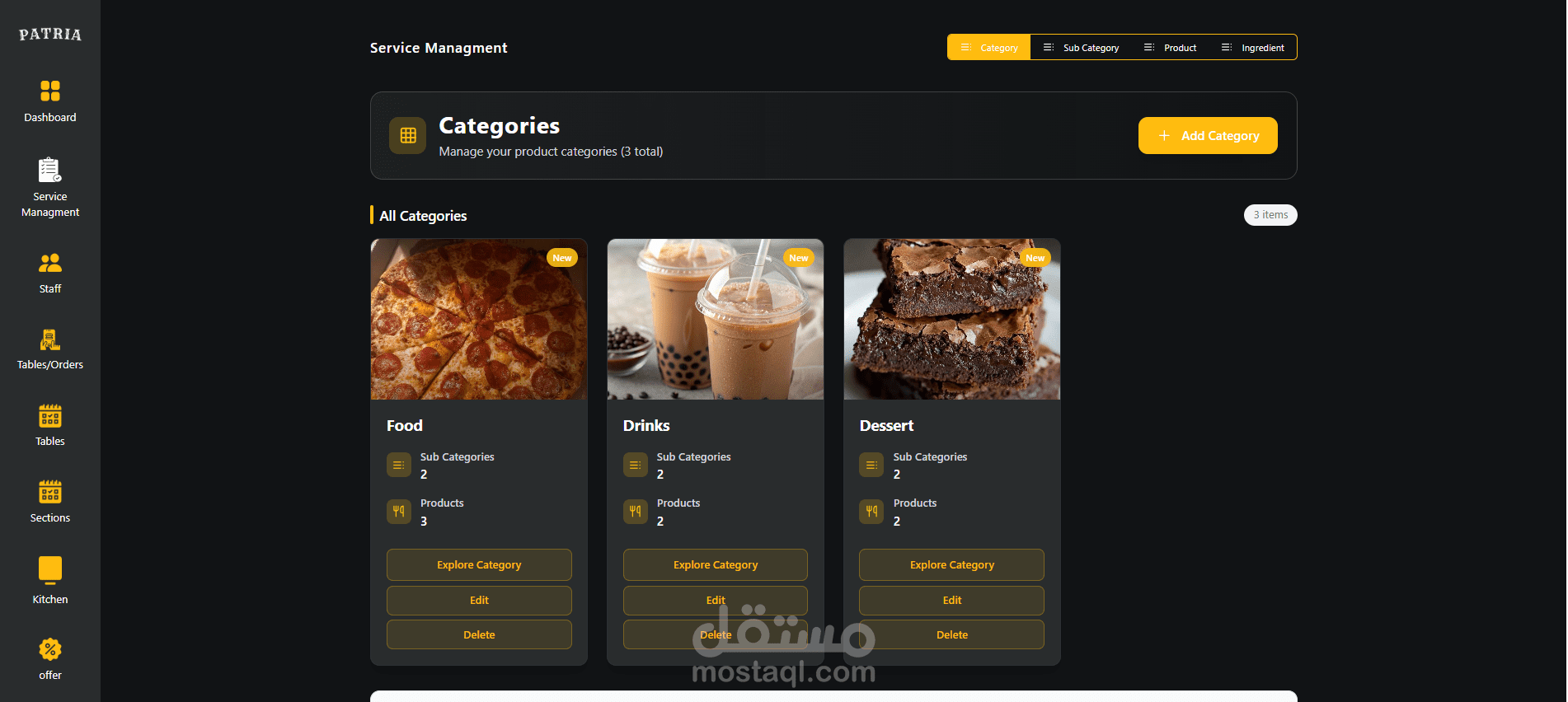Click the Add Category button
This screenshot has width=1568, height=702.
tap(1208, 136)
